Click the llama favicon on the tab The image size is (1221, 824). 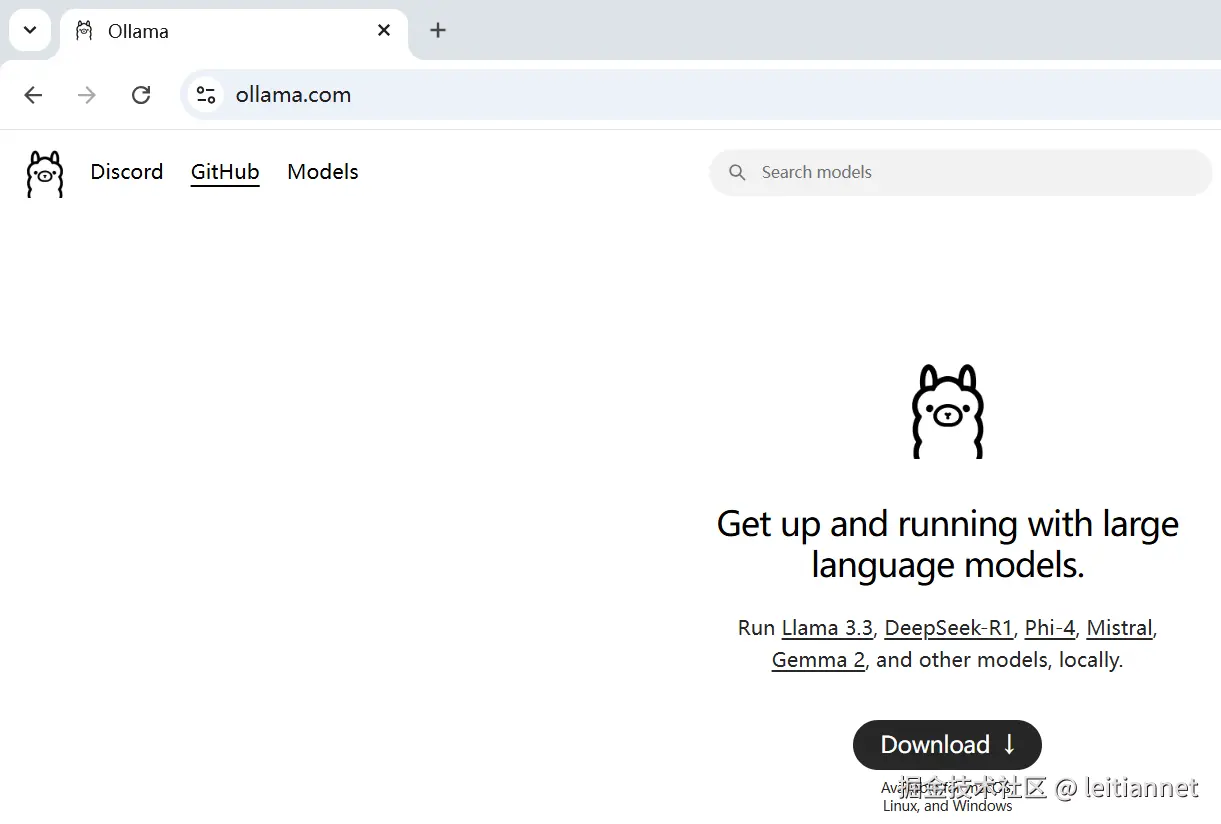pyautogui.click(x=85, y=31)
